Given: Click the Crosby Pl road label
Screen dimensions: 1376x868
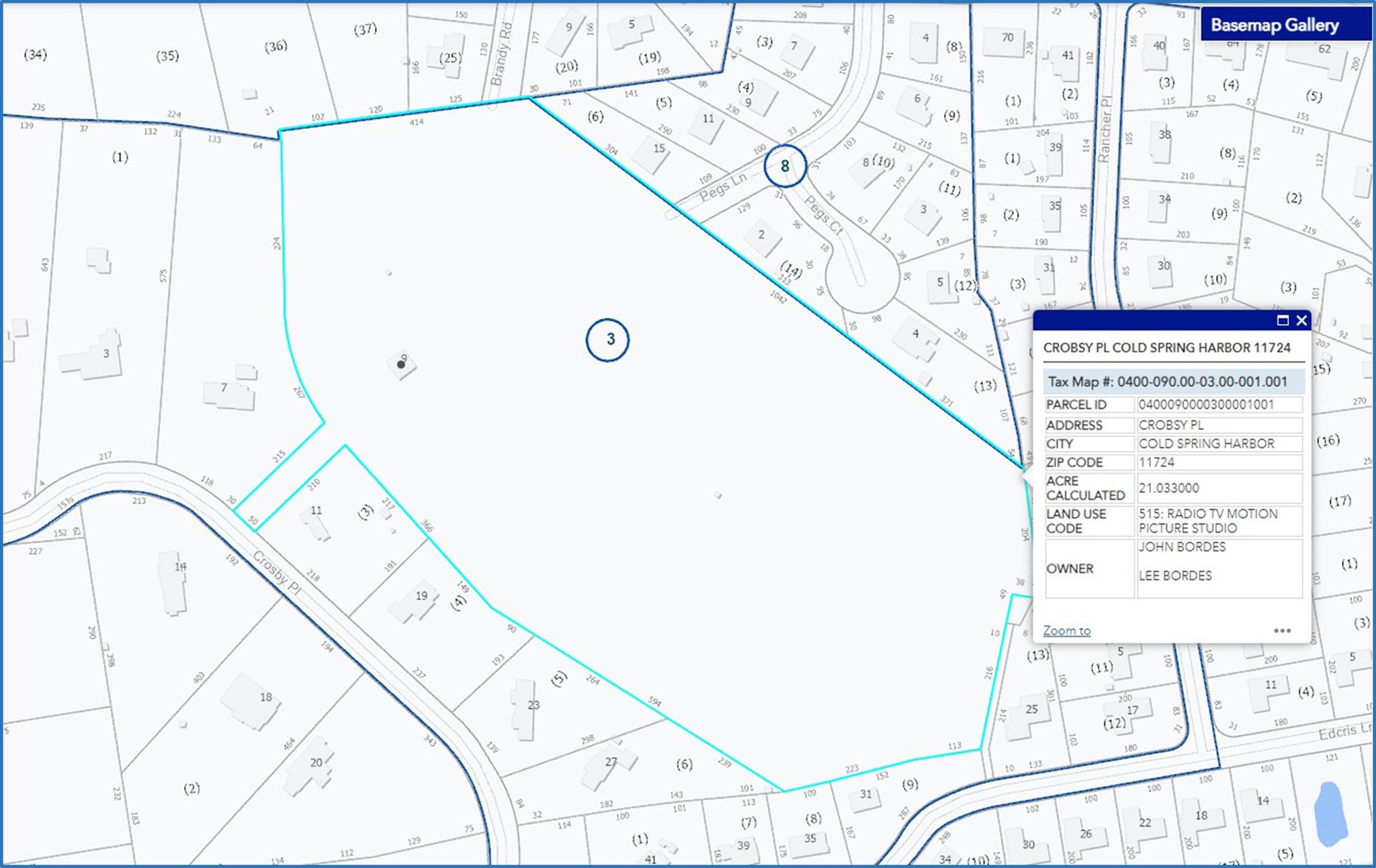Looking at the screenshot, I should (x=277, y=572).
